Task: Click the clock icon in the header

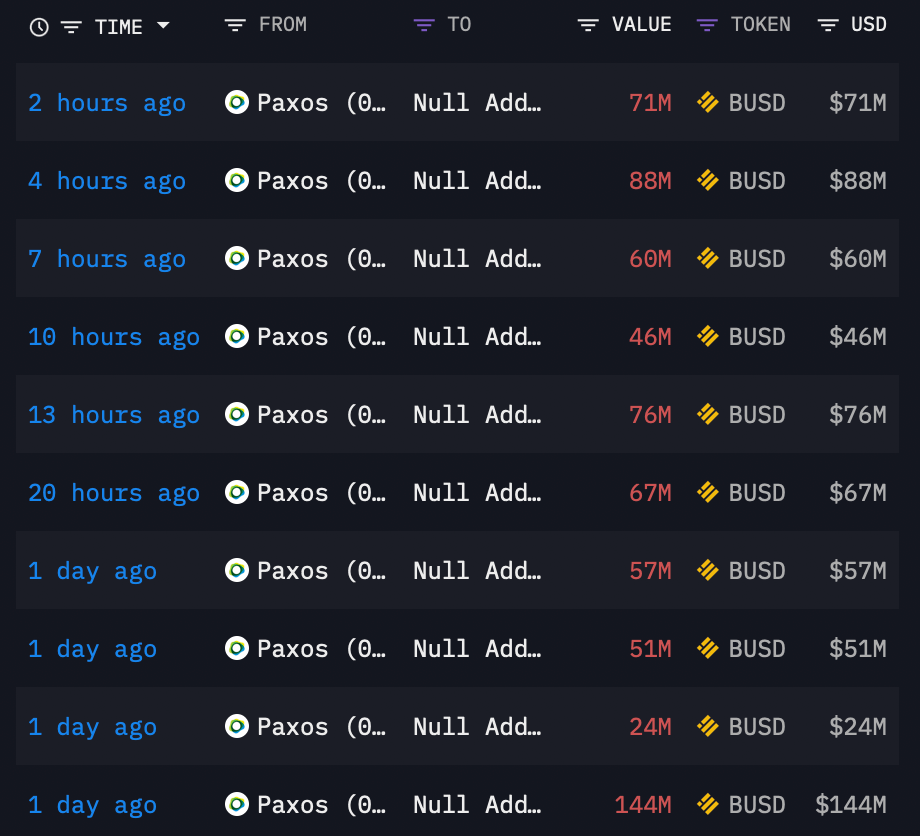Action: [39, 27]
